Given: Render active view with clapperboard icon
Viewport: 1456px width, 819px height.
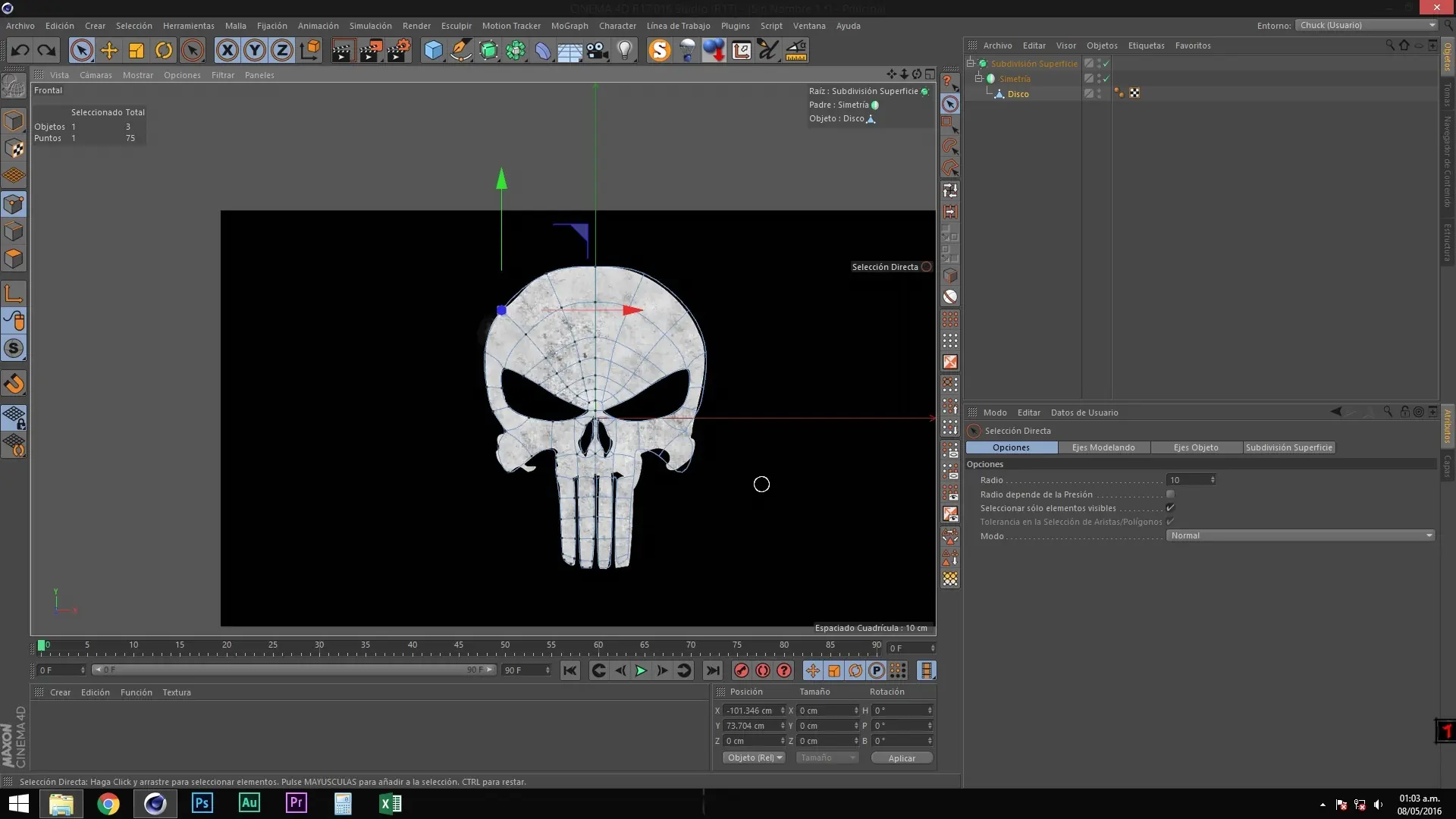Looking at the screenshot, I should (x=343, y=51).
